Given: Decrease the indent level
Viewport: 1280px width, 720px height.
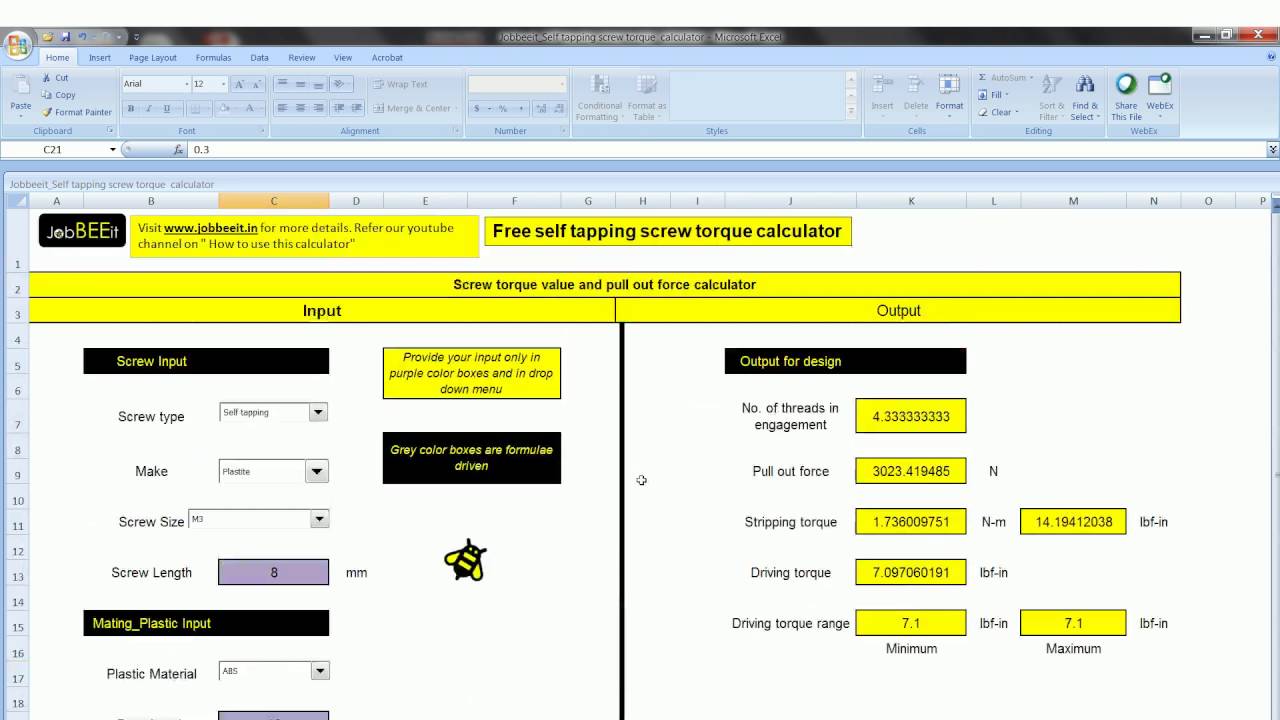Looking at the screenshot, I should pyautogui.click(x=340, y=108).
